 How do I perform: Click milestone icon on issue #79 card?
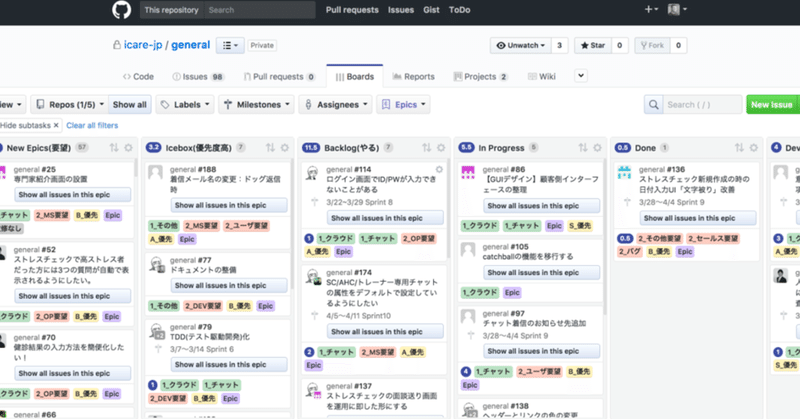158,349
